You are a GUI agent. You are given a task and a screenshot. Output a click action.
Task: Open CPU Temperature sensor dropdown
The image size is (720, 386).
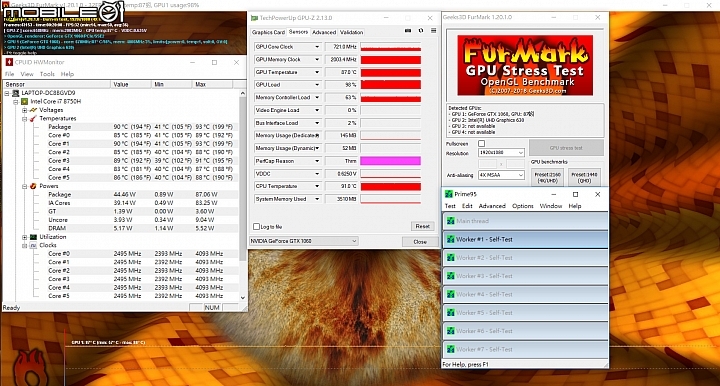click(317, 186)
